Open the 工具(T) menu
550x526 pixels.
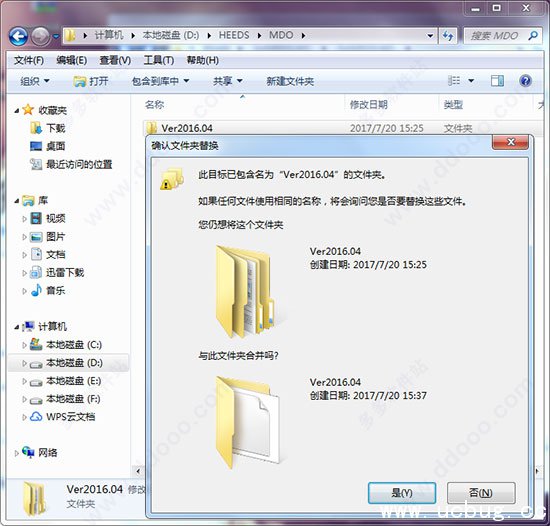coord(159,60)
